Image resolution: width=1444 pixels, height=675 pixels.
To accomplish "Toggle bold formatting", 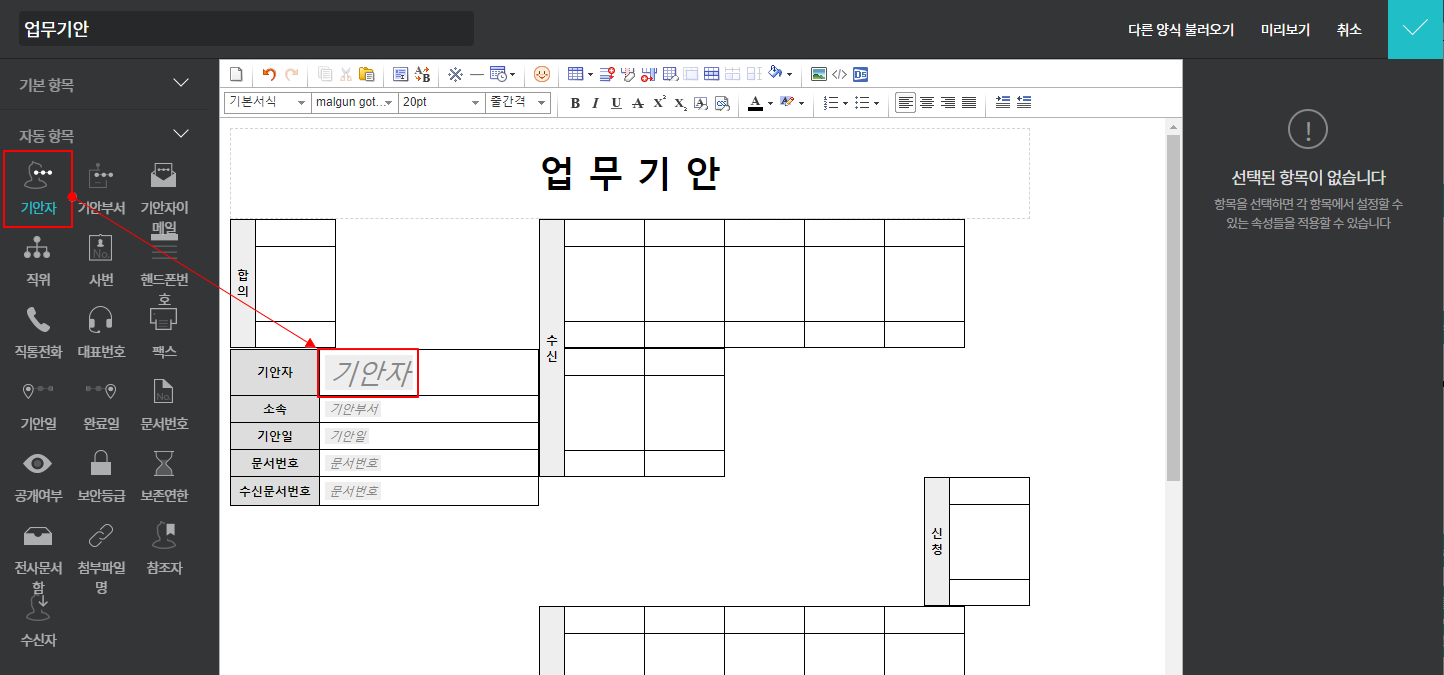I will click(575, 103).
